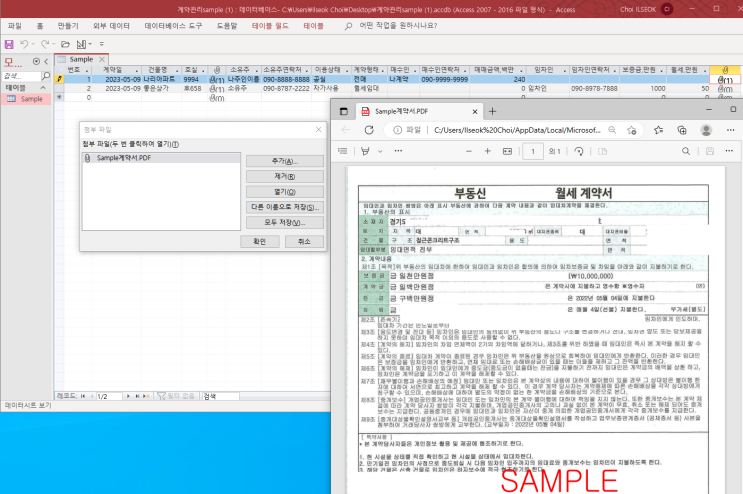Close the 첨부 파일 dialog
743x494 pixels.
[x=318, y=129]
